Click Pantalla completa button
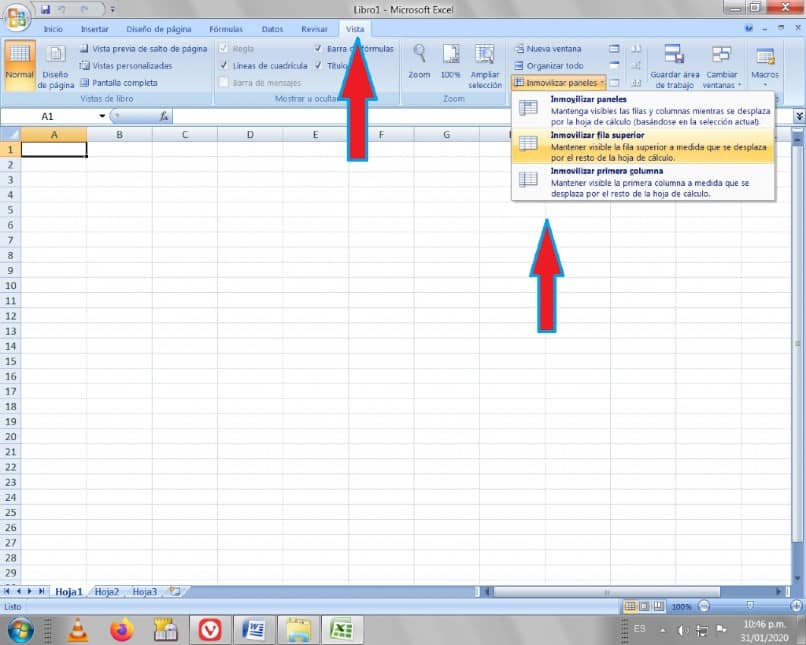Screen dimensions: 806x645 coord(119,83)
